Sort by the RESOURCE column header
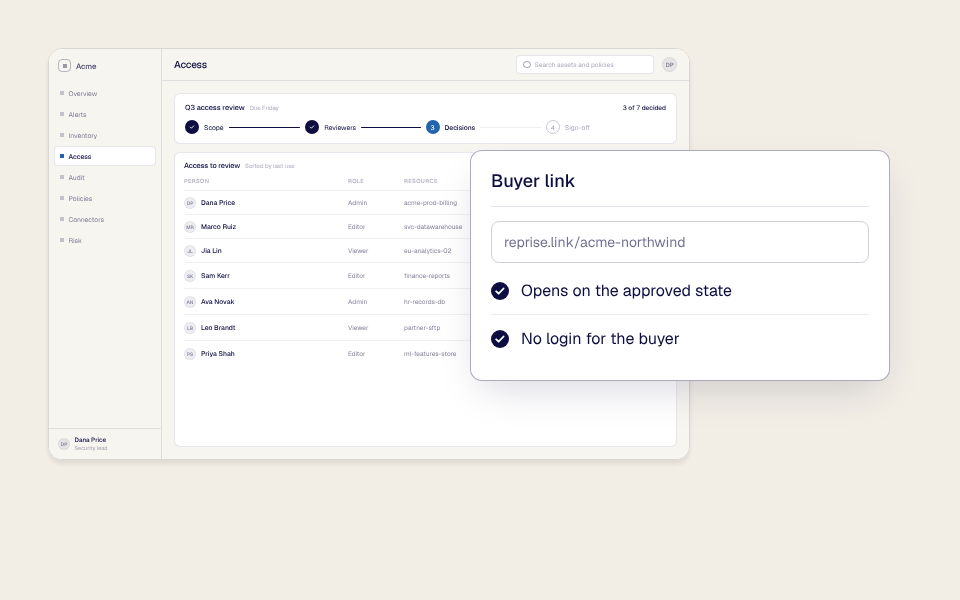 (x=421, y=181)
